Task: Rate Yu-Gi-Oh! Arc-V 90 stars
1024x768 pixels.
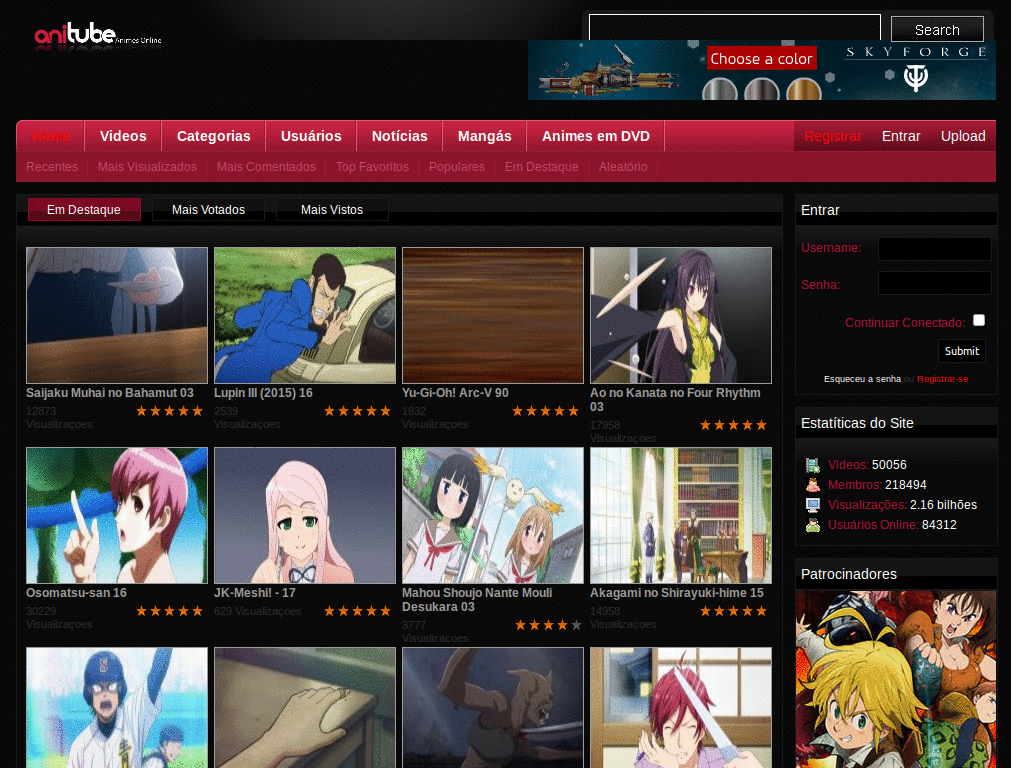Action: coord(545,411)
